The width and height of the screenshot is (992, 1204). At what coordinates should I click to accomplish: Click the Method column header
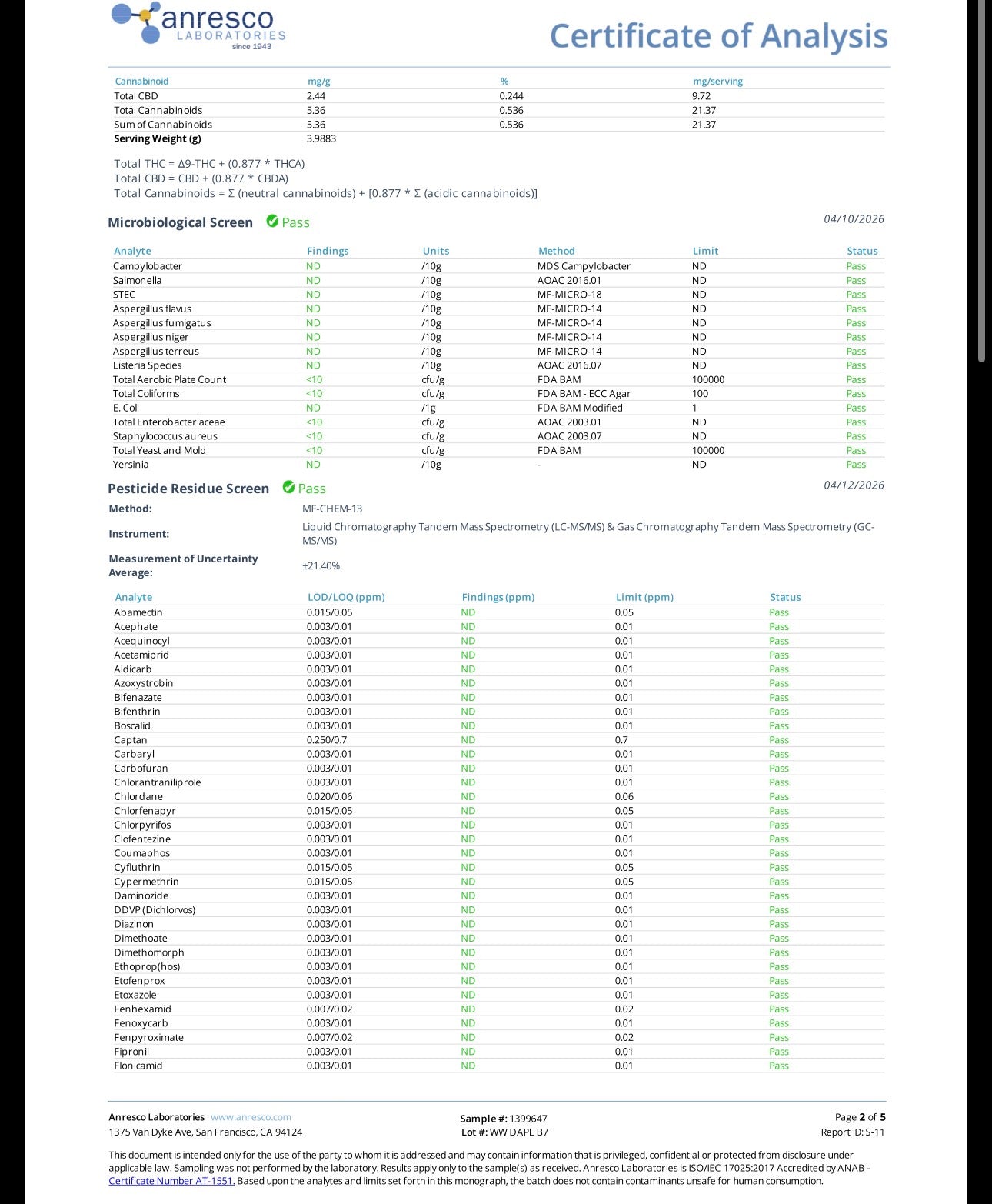tap(556, 251)
